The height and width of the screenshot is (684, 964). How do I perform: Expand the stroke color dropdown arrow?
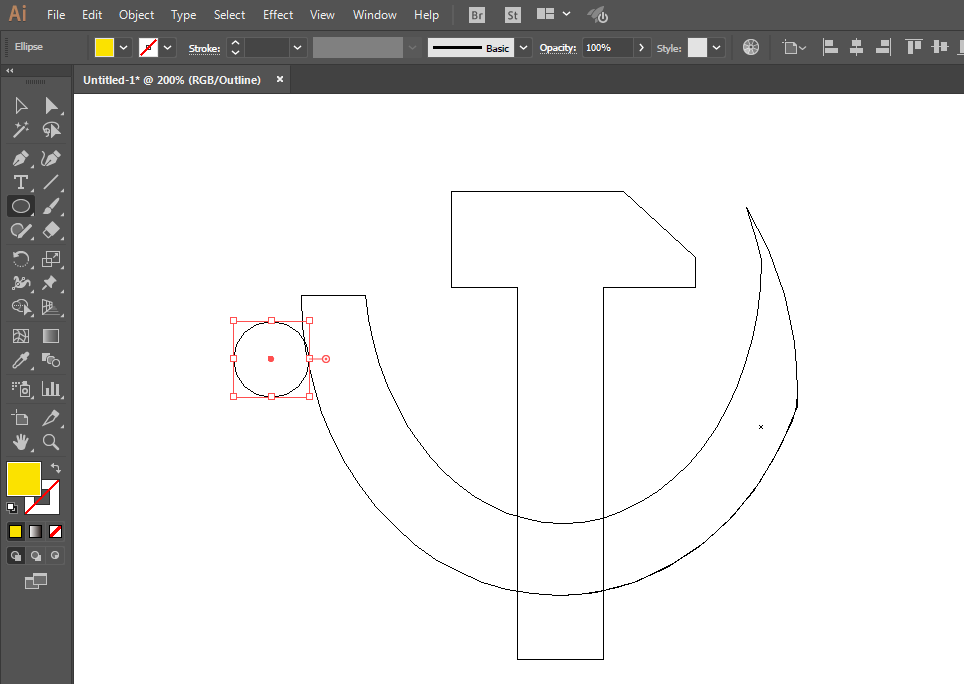click(x=167, y=48)
